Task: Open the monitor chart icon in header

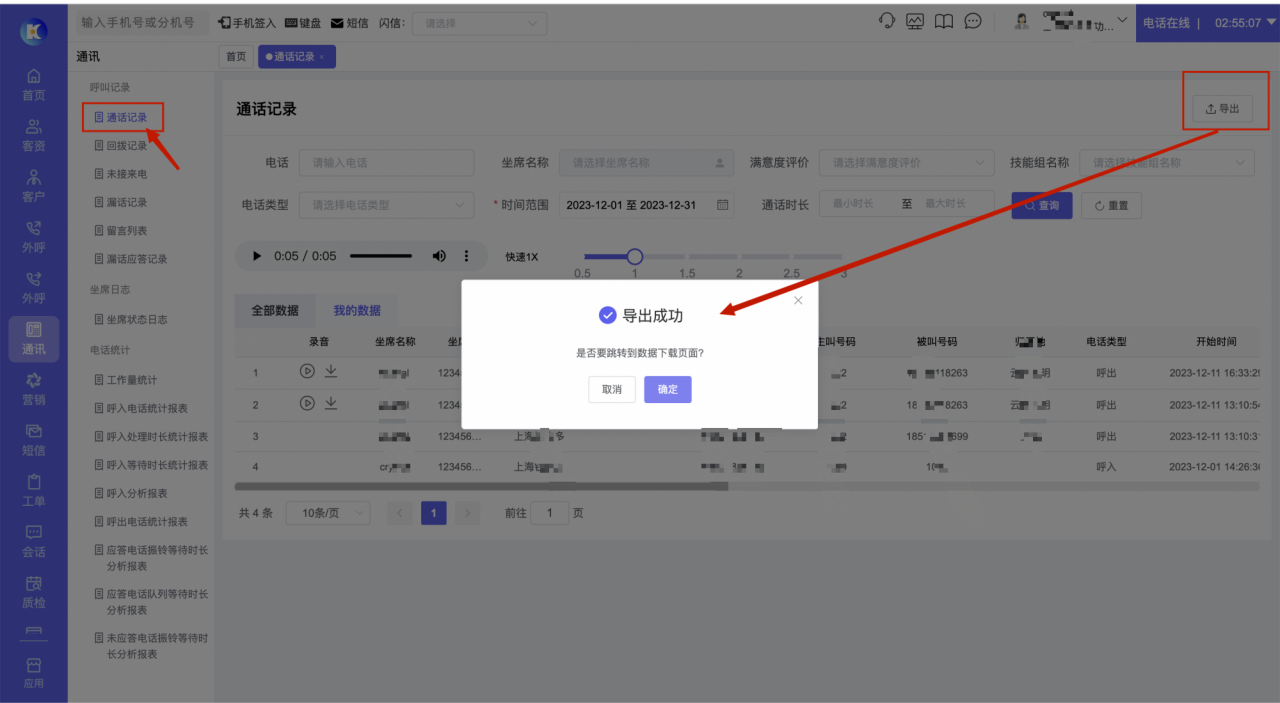Action: pyautogui.click(x=915, y=22)
